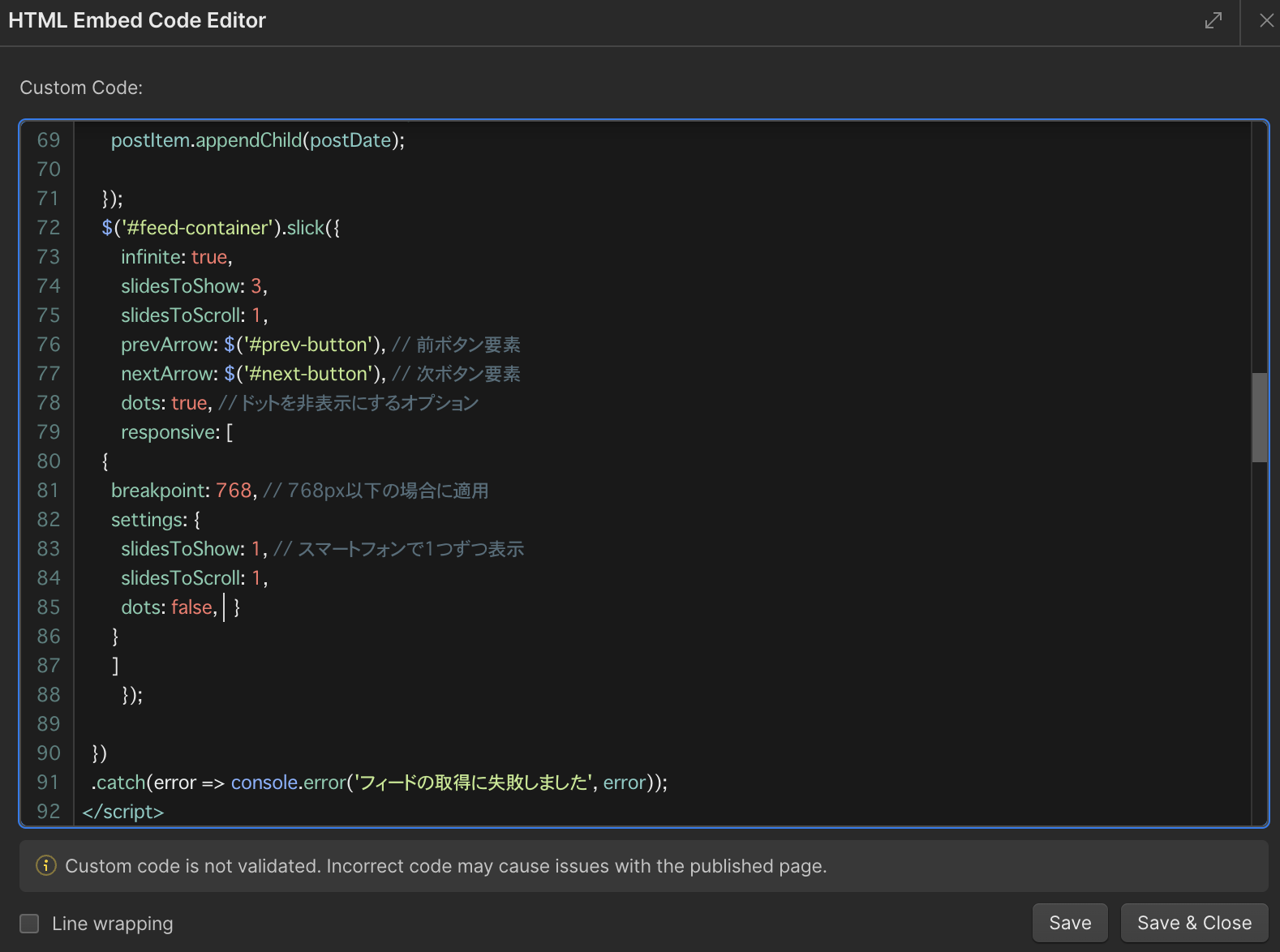Click the '})' on line 90

point(99,753)
